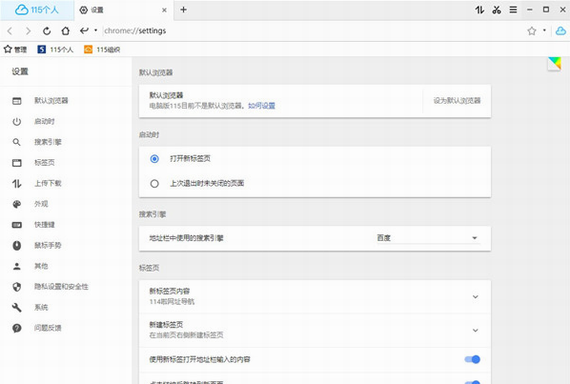Select the 设置 tab
The width and height of the screenshot is (570, 384).
(123, 10)
